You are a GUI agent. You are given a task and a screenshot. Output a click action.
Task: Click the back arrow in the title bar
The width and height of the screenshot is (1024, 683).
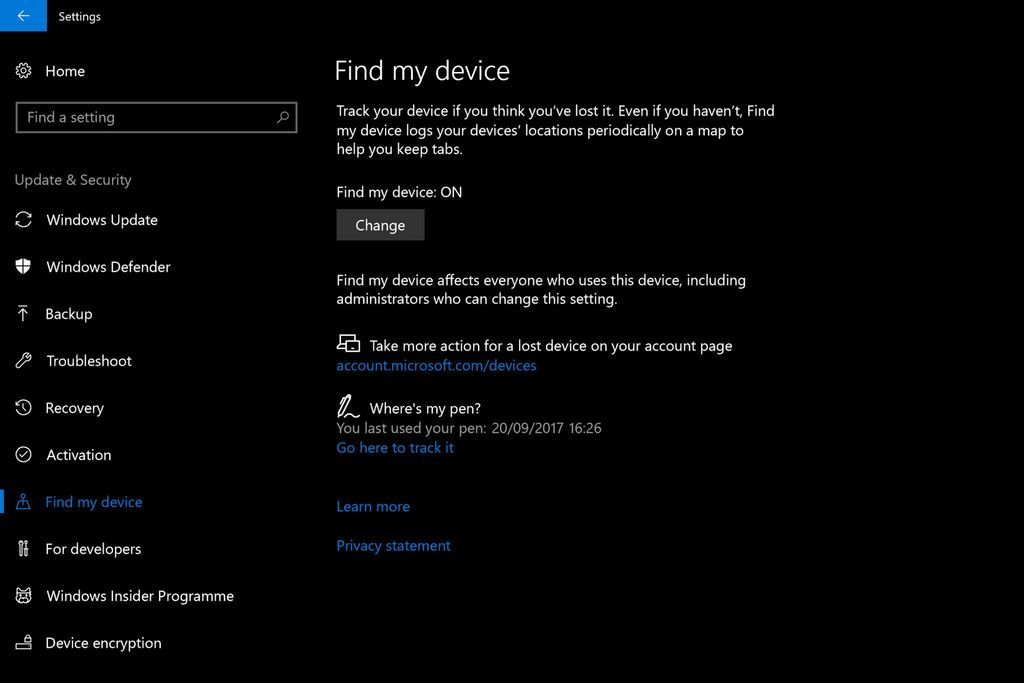pyautogui.click(x=22, y=16)
